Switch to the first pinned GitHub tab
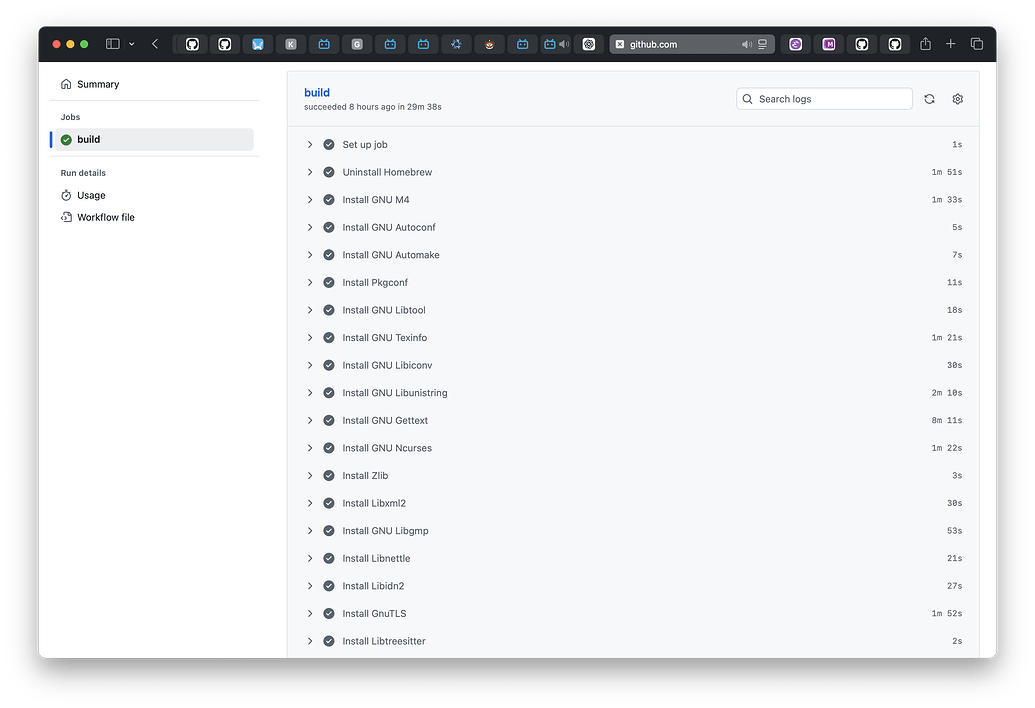 (191, 44)
